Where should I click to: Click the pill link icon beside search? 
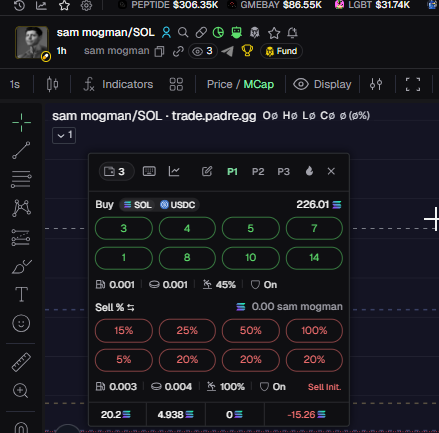[x=201, y=32]
